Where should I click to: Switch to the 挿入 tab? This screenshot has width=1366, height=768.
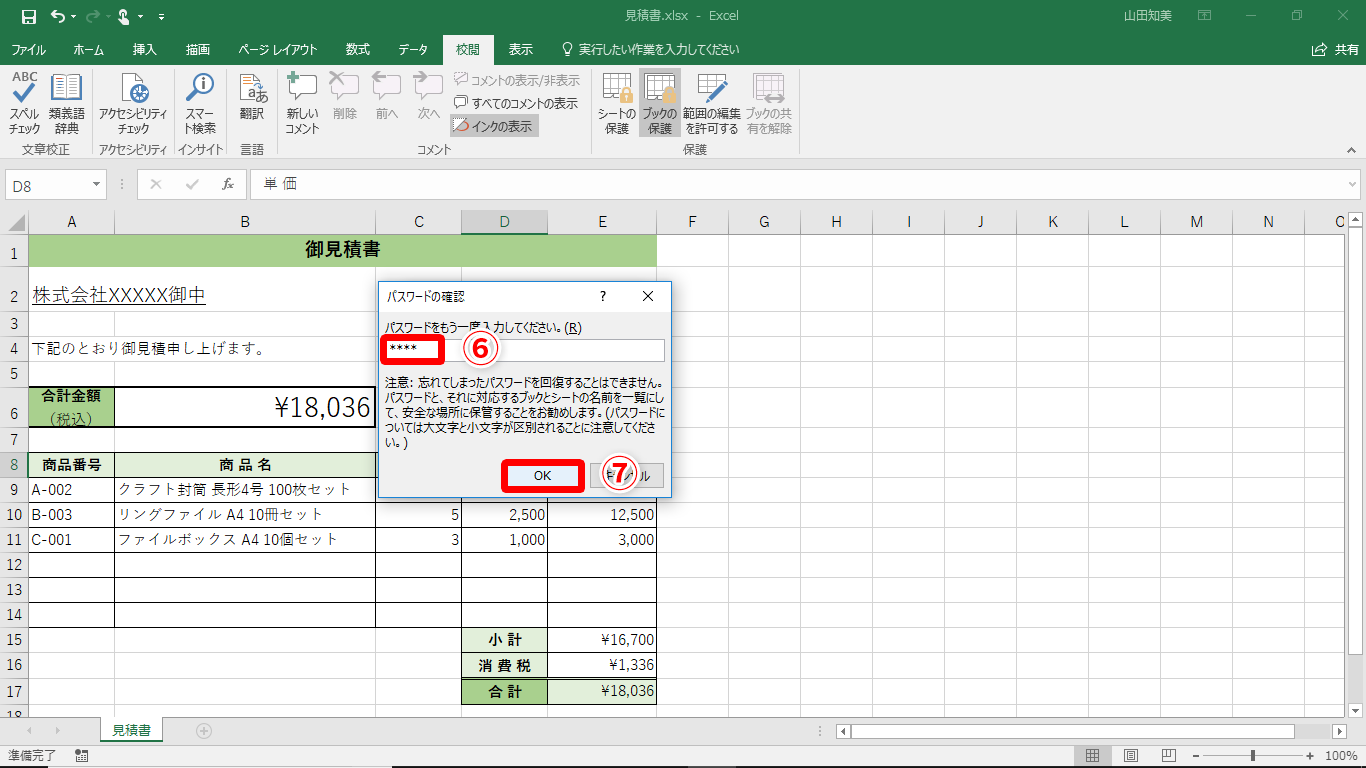point(145,49)
